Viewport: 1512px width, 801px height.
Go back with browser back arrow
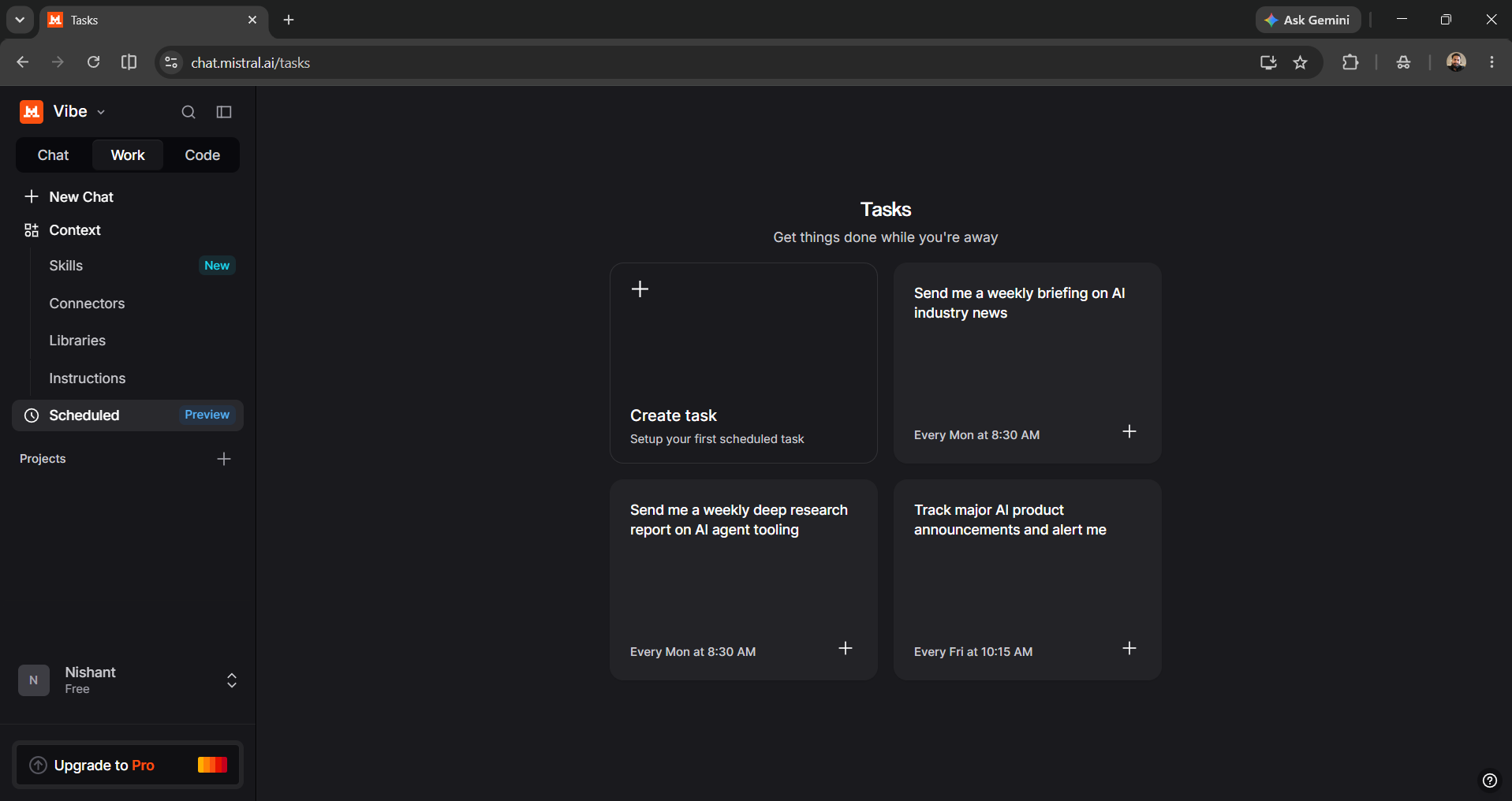click(22, 62)
